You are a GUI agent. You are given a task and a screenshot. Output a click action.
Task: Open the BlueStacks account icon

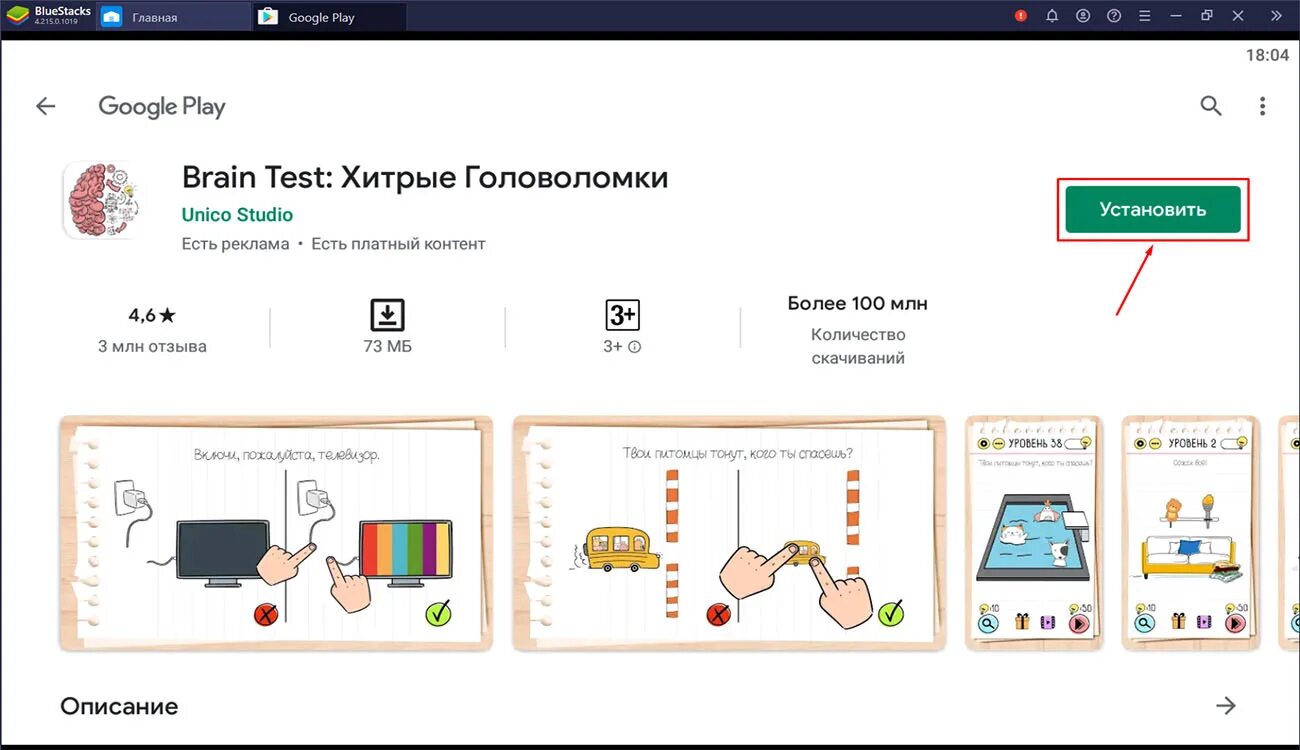(x=1083, y=16)
